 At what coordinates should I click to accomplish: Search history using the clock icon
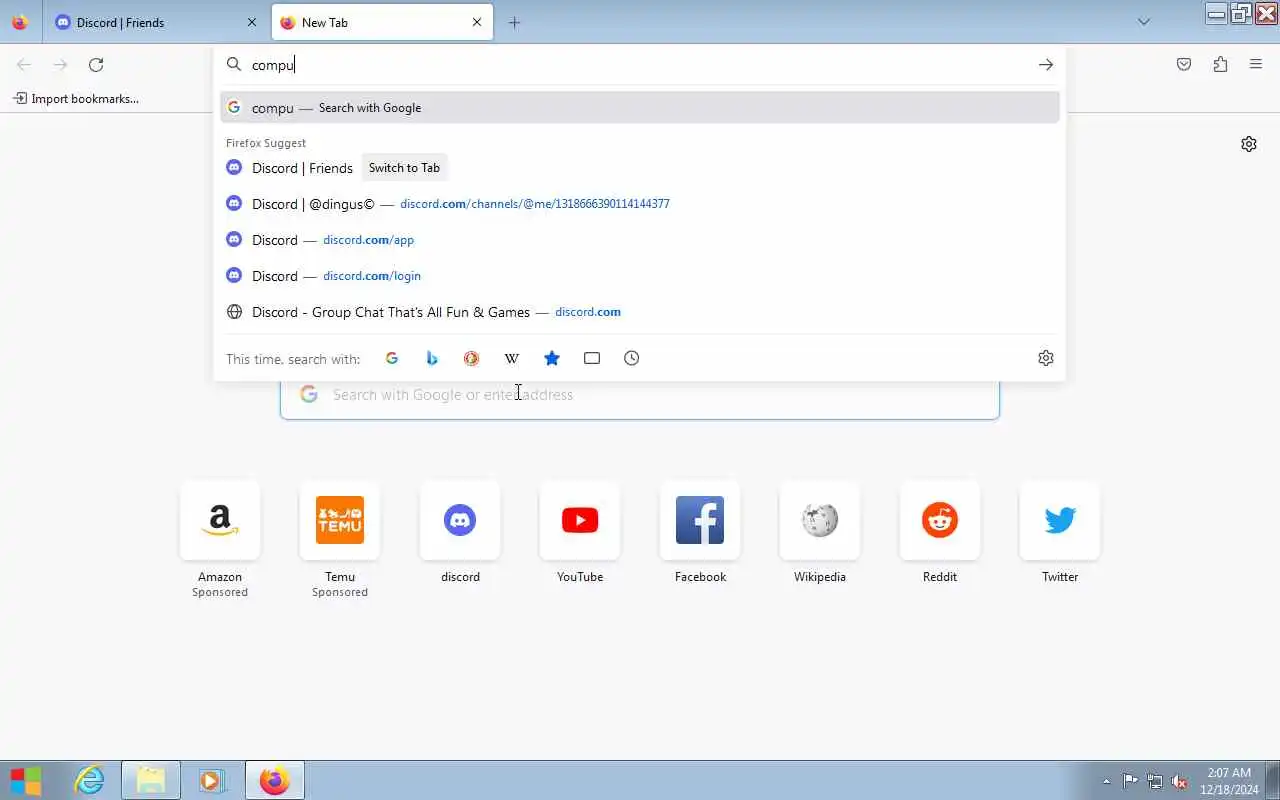pos(632,358)
